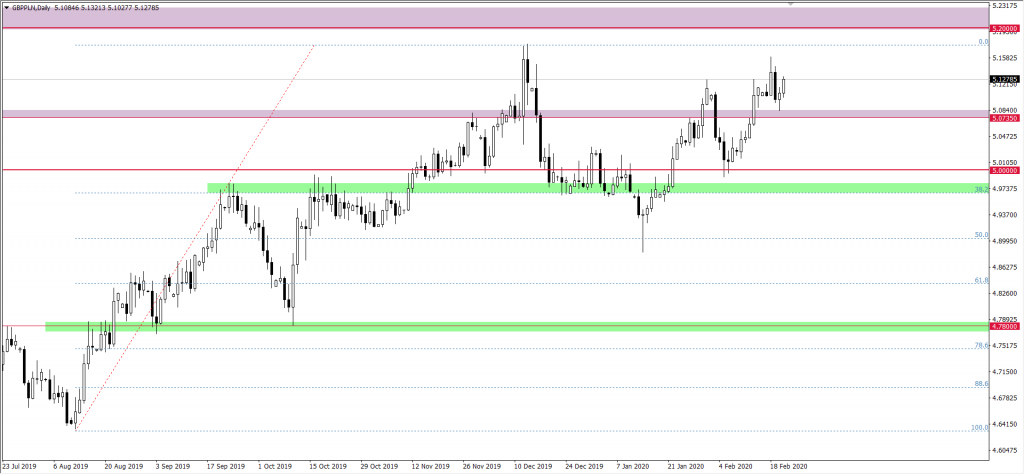Select the purple resistance zone above 5.20000

point(496,18)
